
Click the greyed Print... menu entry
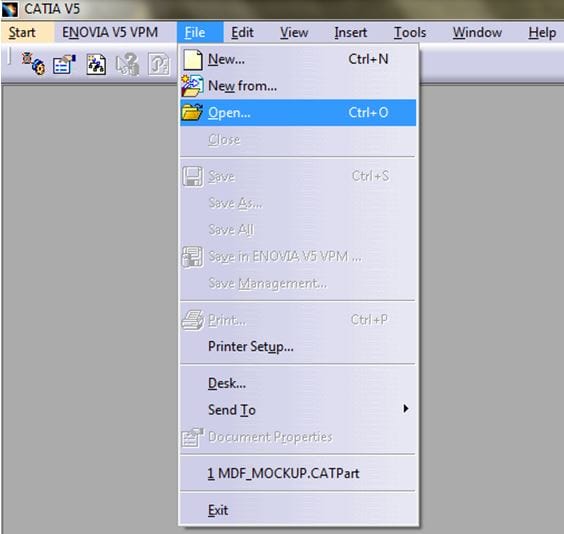(x=298, y=320)
